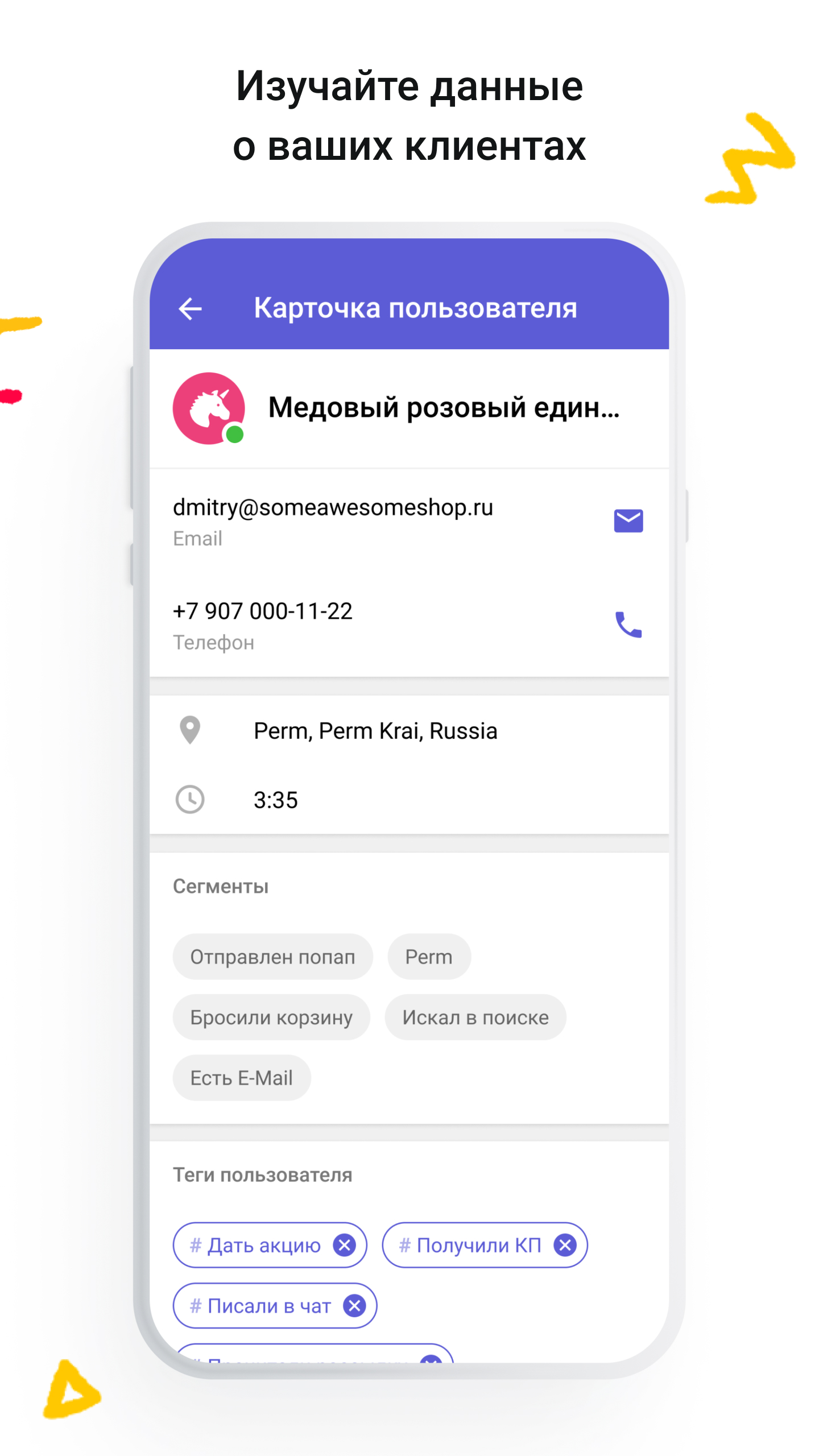This screenshot has height=1456, width=819.
Task: Go back using the arrow icon
Action: coord(190,309)
